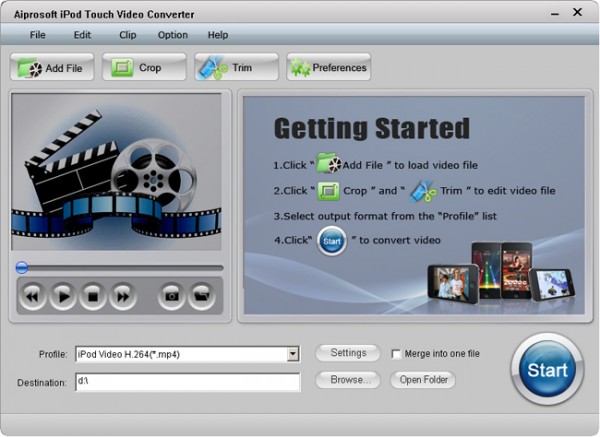Click the Settings button

[x=348, y=353]
